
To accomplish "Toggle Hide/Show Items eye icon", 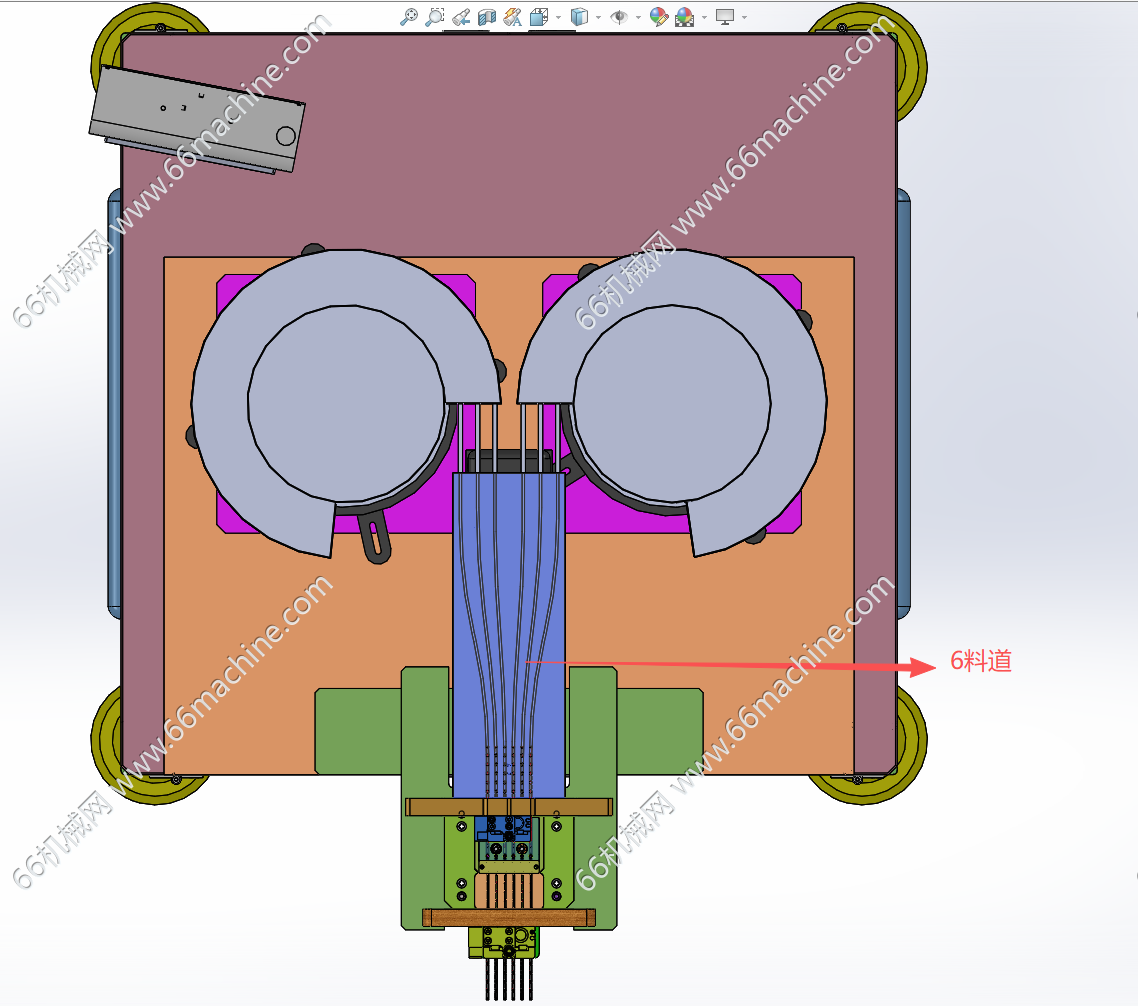I will 619,17.
